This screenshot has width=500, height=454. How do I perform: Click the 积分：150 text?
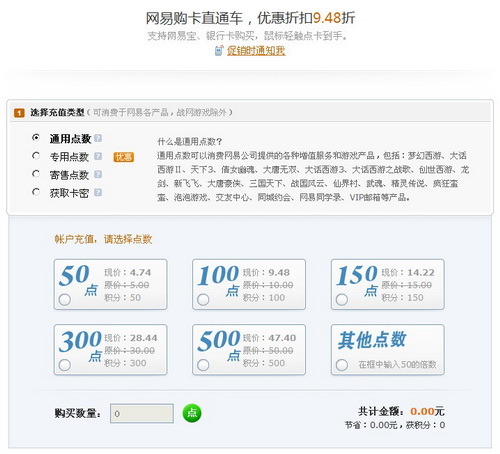[x=402, y=298]
